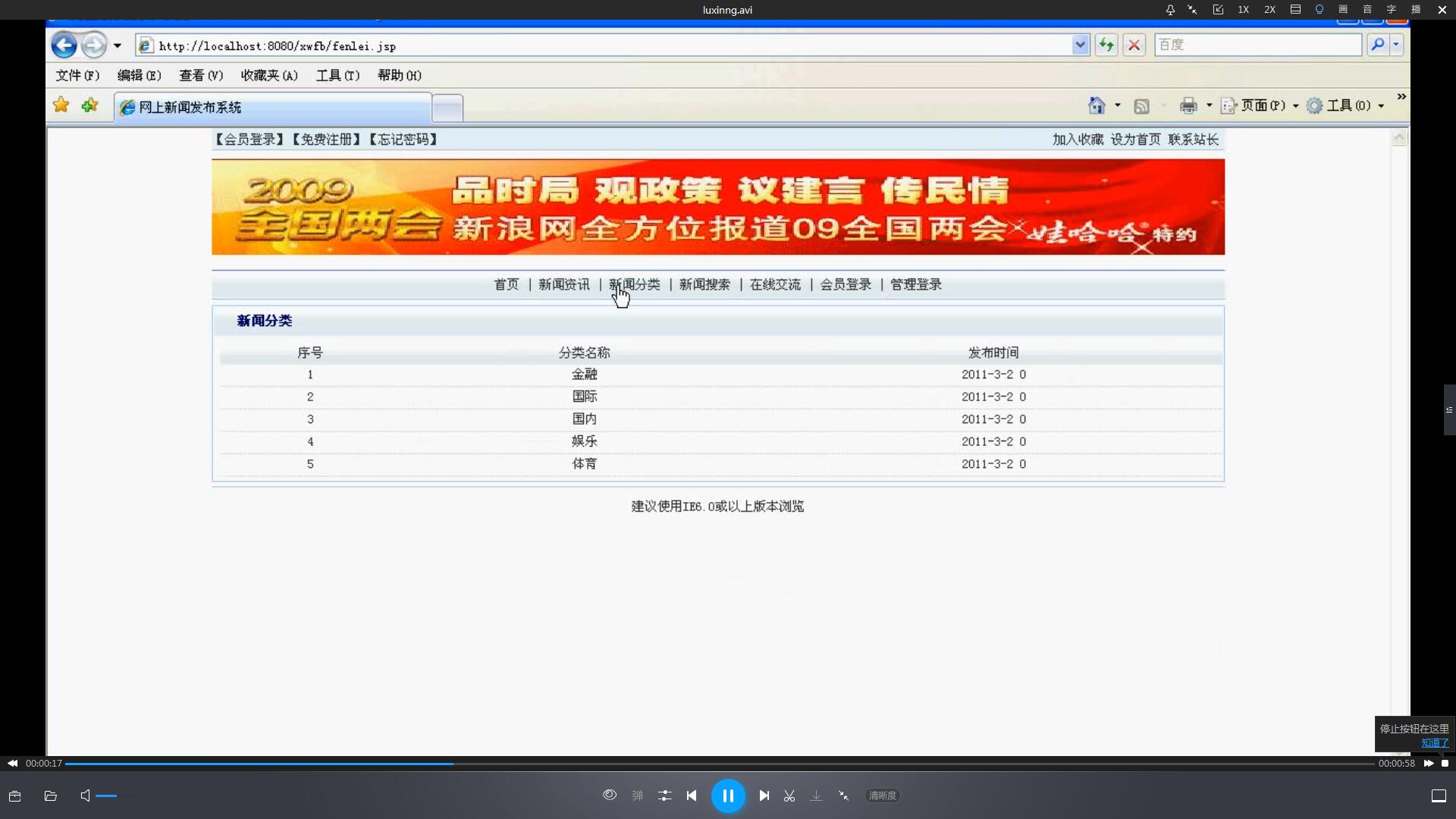The image size is (1456, 819).
Task: Click the shrink arrows icon in title bar
Action: (x=1192, y=10)
